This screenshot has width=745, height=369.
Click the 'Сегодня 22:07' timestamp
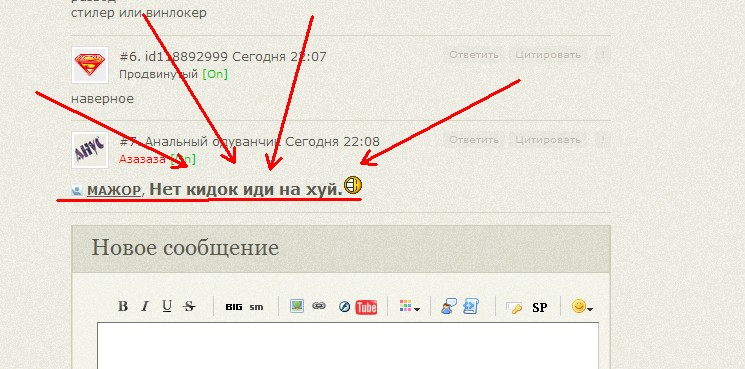coord(279,57)
